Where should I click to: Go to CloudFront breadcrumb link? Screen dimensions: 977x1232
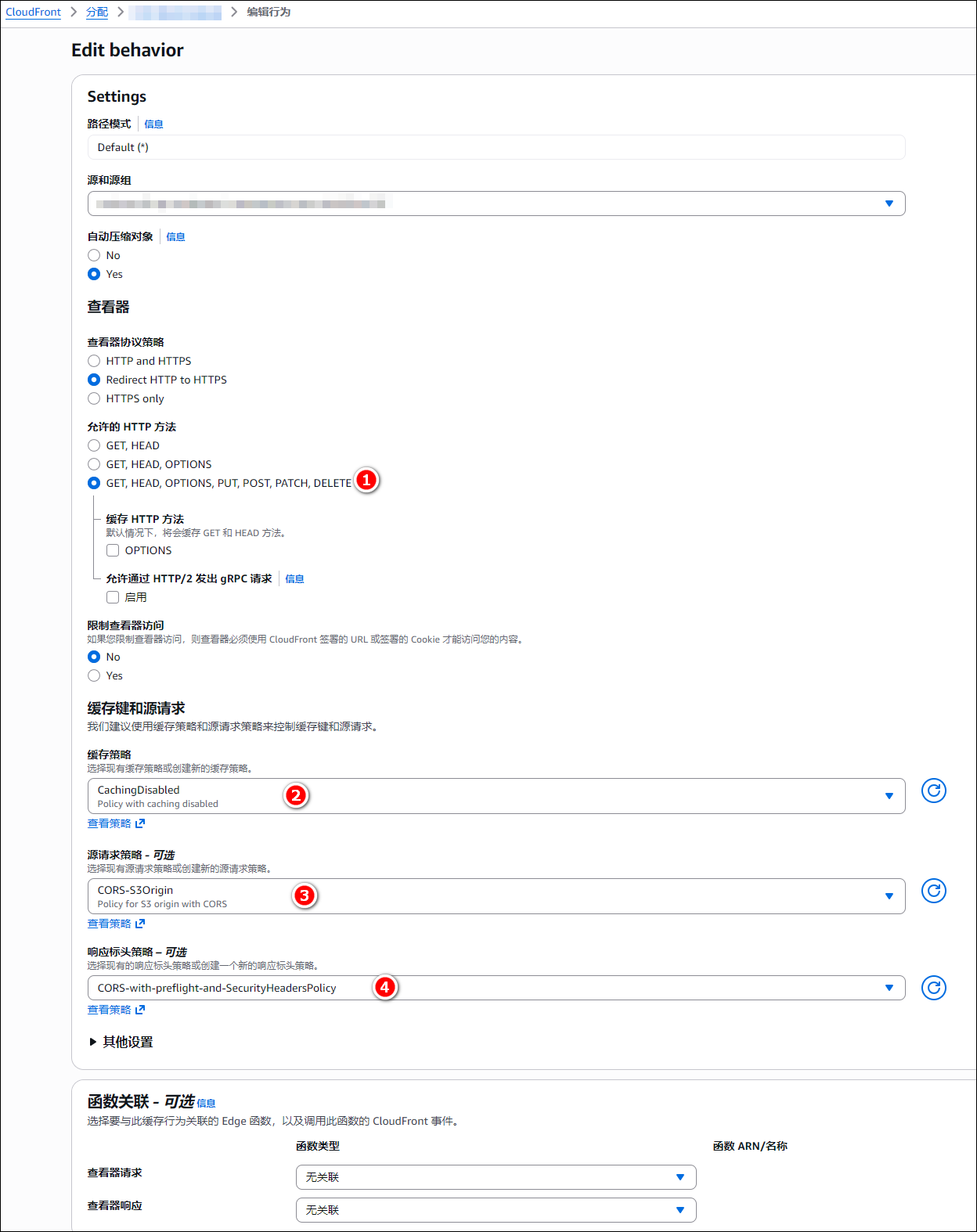[33, 12]
